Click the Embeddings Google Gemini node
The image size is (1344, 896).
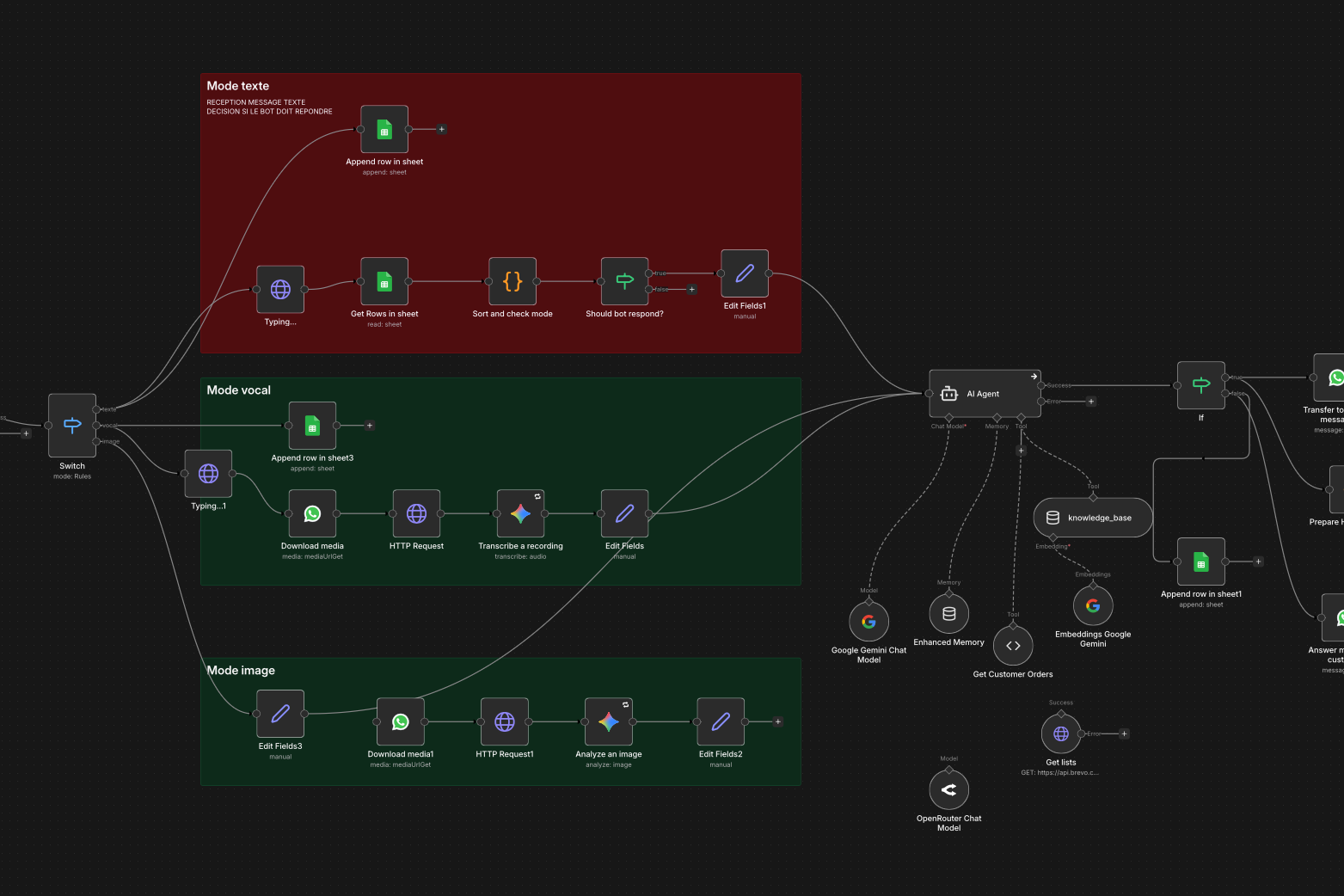[1093, 605]
